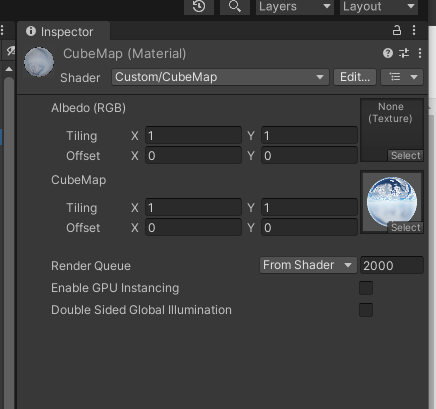
Task: Click the Albedo Tiling X field
Action: point(193,136)
